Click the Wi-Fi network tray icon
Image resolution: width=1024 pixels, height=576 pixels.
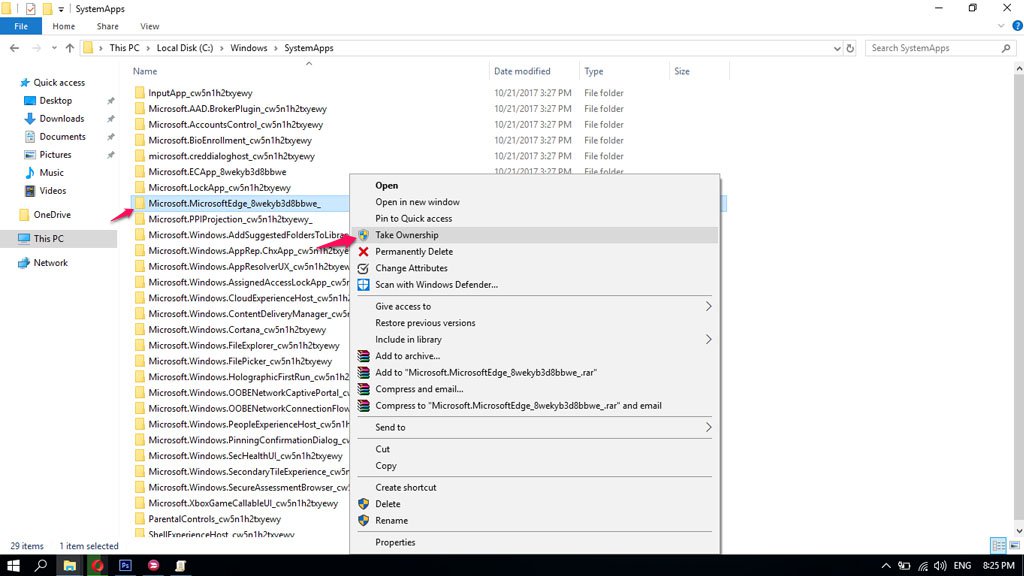(923, 566)
